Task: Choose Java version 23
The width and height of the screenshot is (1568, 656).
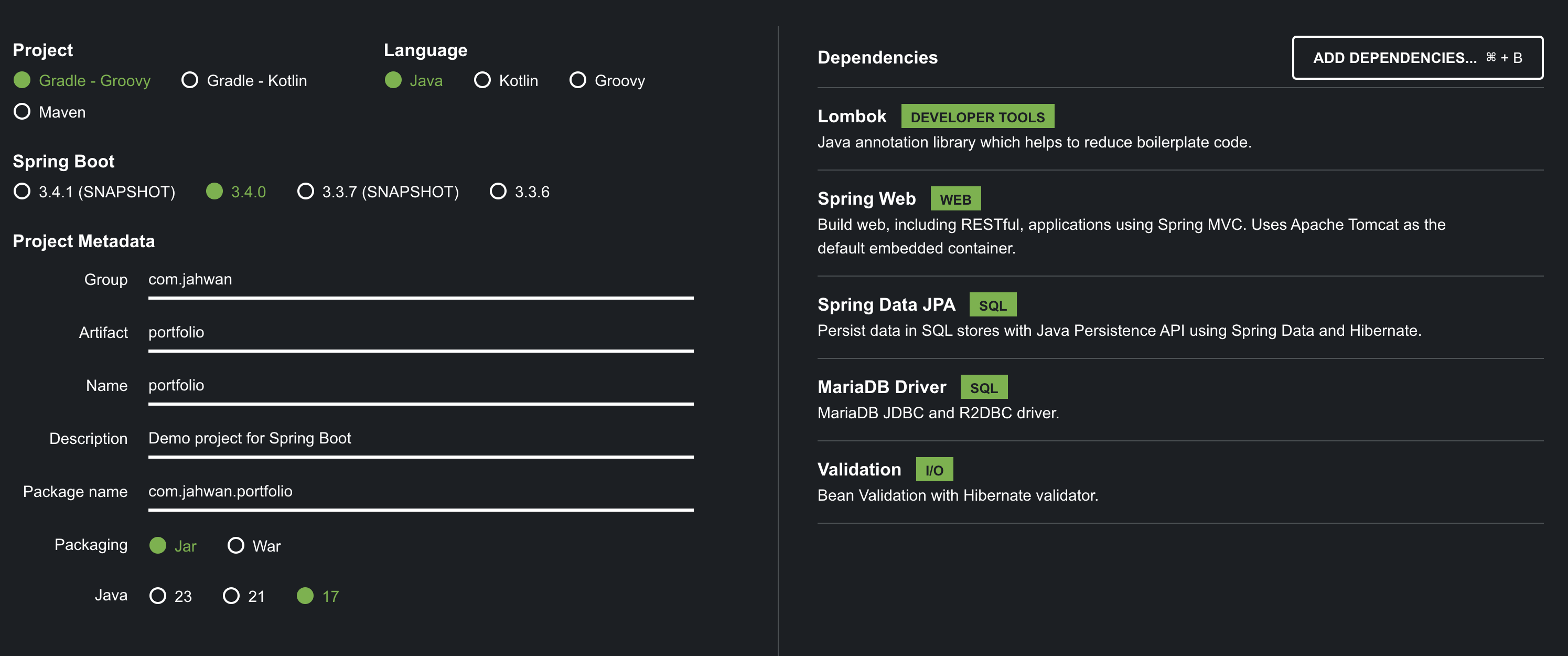Action: point(158,596)
